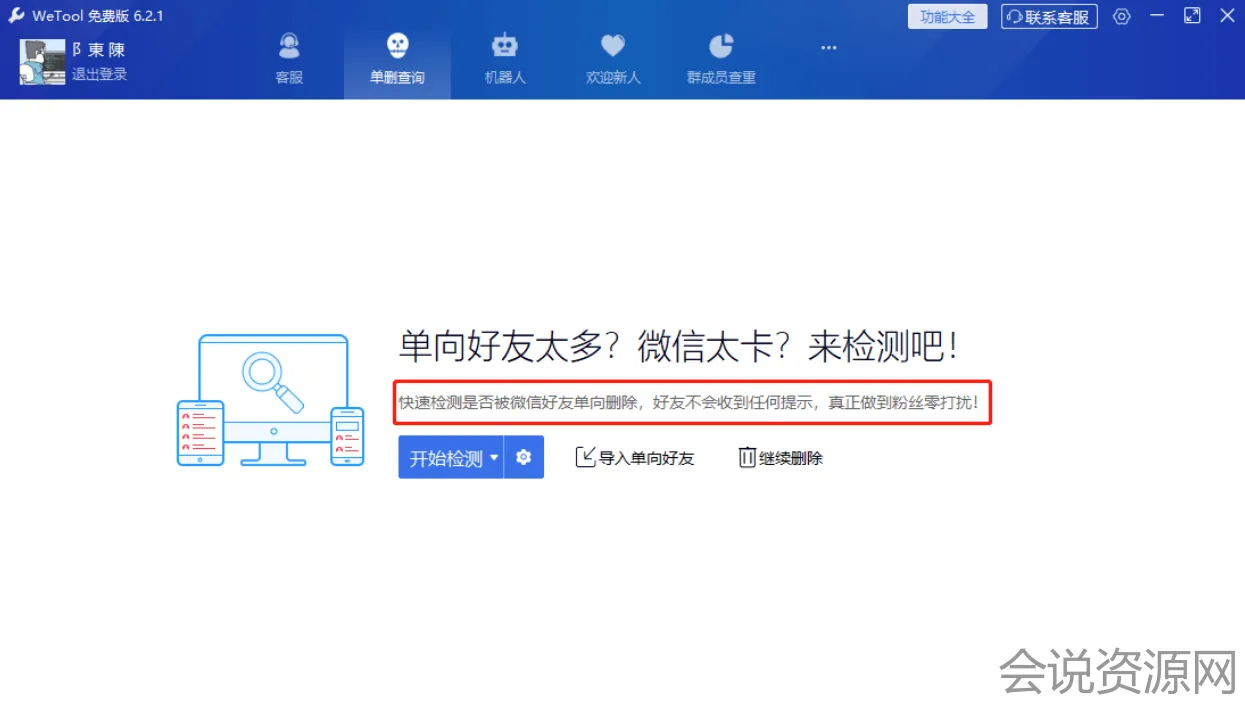Close the WeTool window
Viewport: 1245px width, 706px height.
1227,16
